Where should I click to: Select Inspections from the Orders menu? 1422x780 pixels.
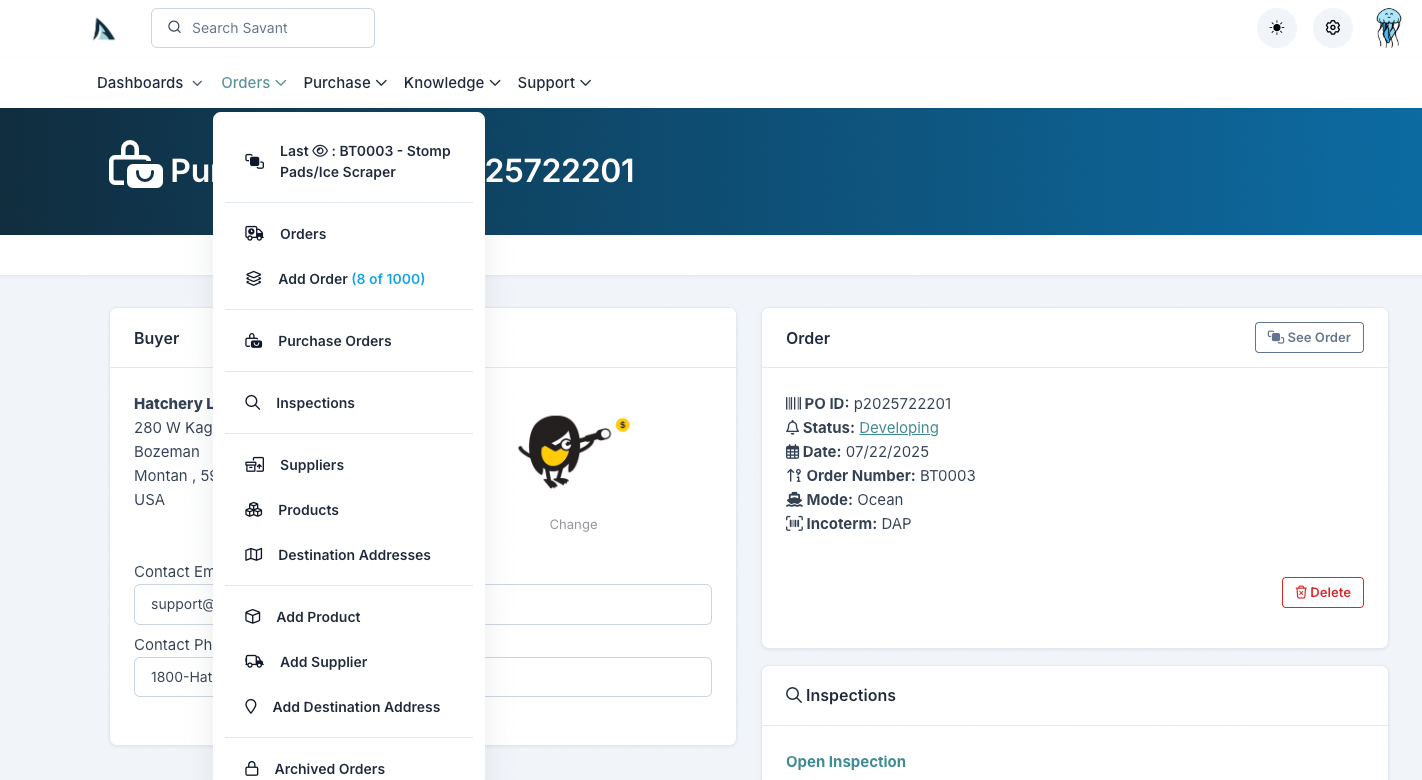click(x=315, y=402)
